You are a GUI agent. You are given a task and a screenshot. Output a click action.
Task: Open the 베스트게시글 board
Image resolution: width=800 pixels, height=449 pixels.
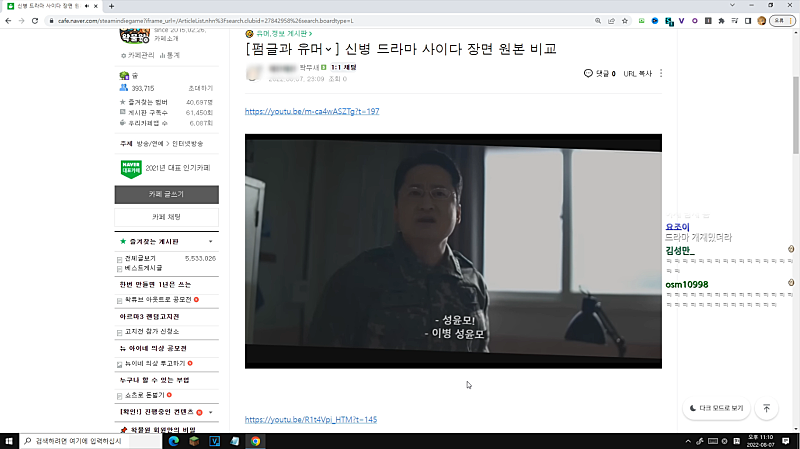coord(143,268)
